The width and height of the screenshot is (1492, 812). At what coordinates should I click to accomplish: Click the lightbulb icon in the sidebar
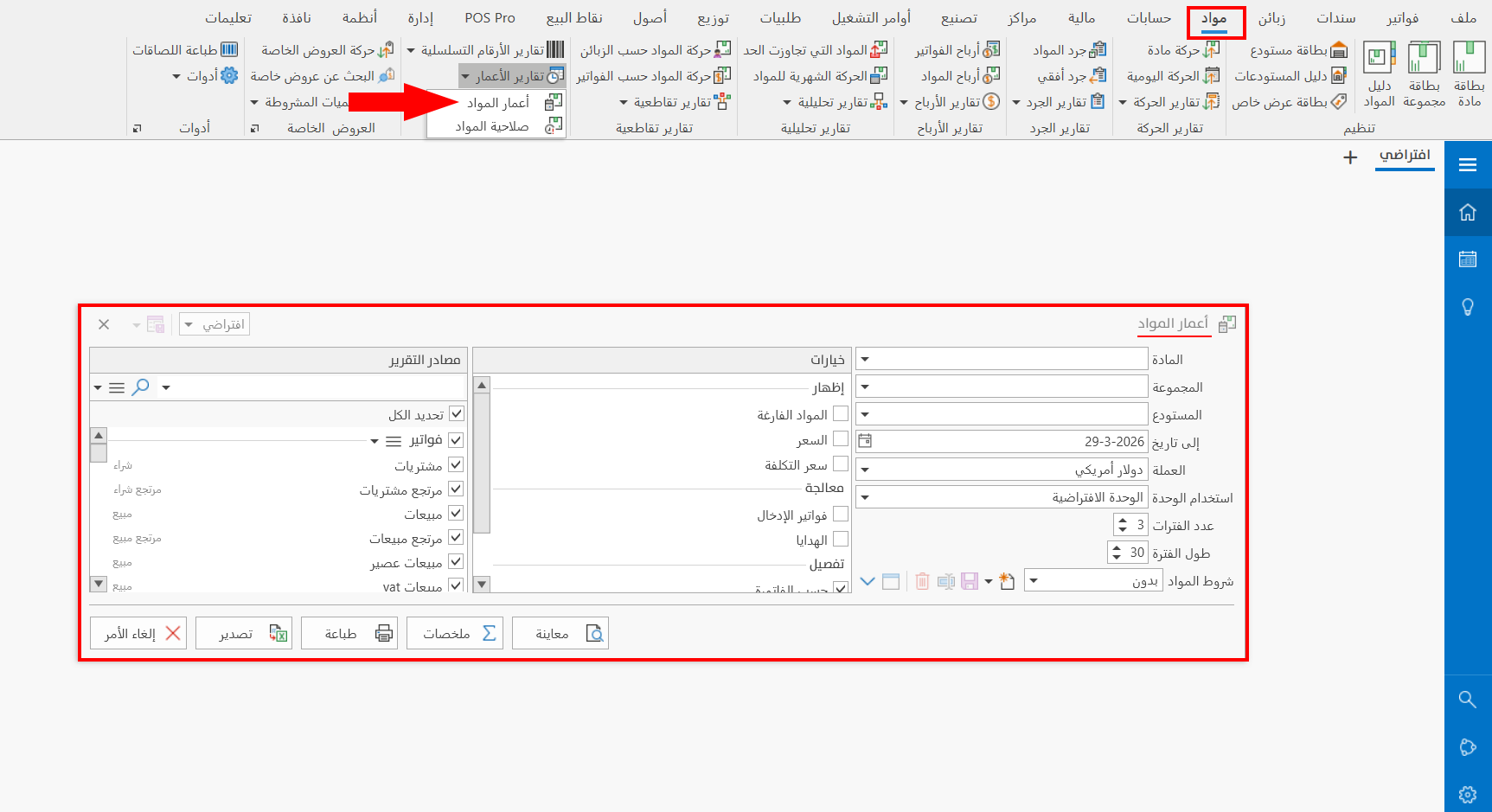pyautogui.click(x=1468, y=307)
